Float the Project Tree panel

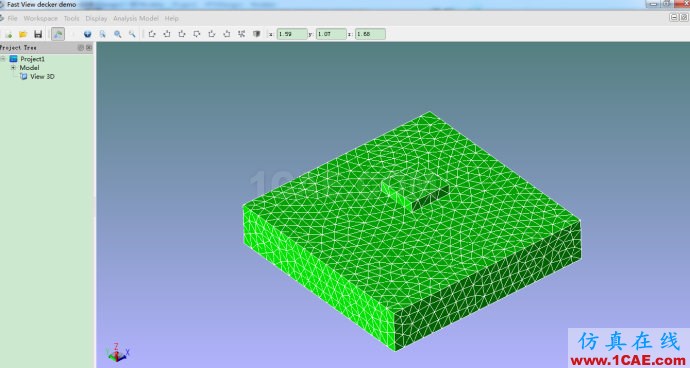[x=81, y=48]
